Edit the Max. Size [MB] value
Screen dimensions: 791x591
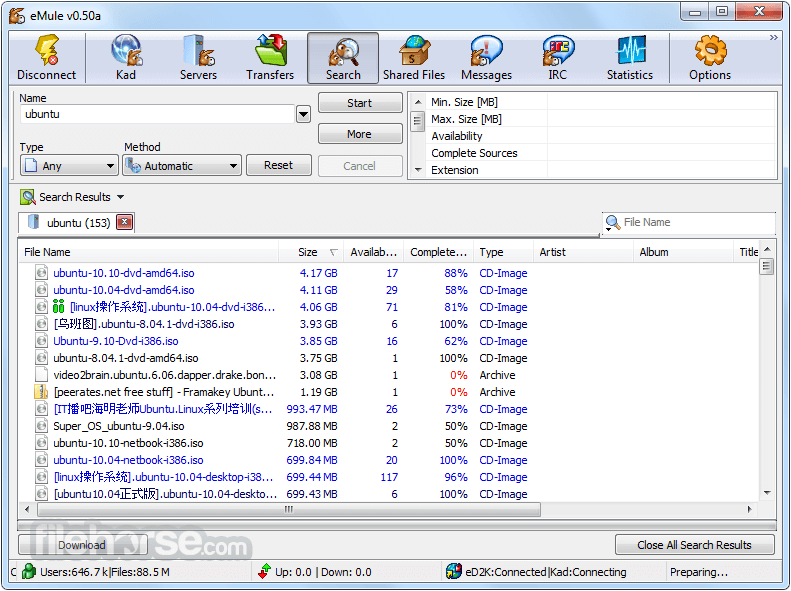(661, 120)
